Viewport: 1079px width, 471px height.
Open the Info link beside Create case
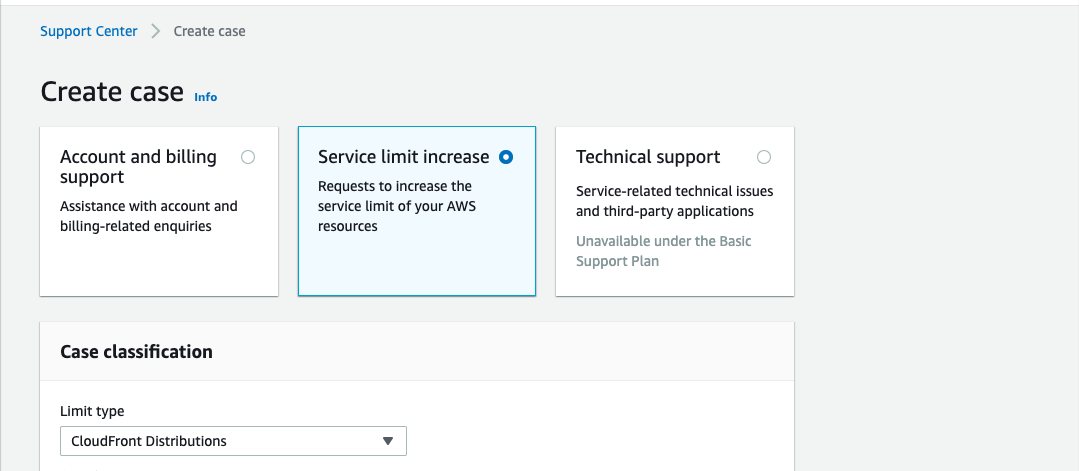click(x=205, y=97)
